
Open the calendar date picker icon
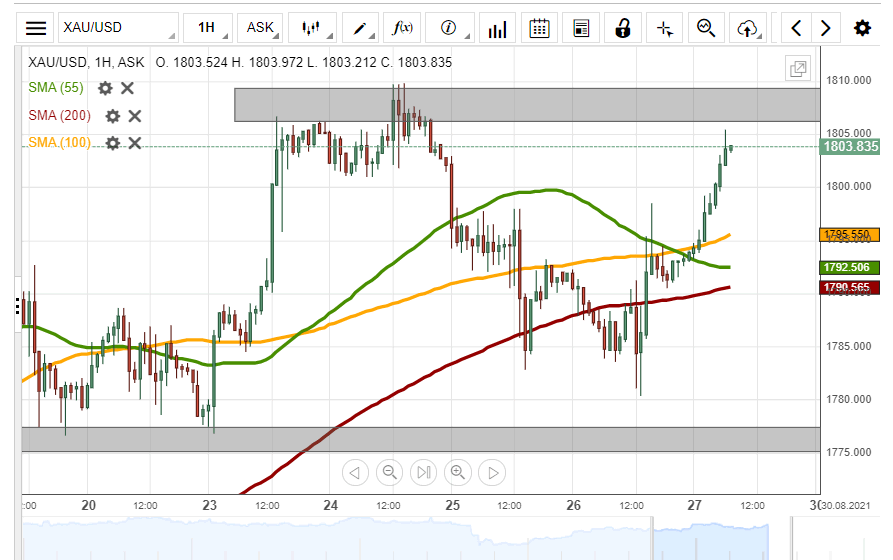pos(539,28)
